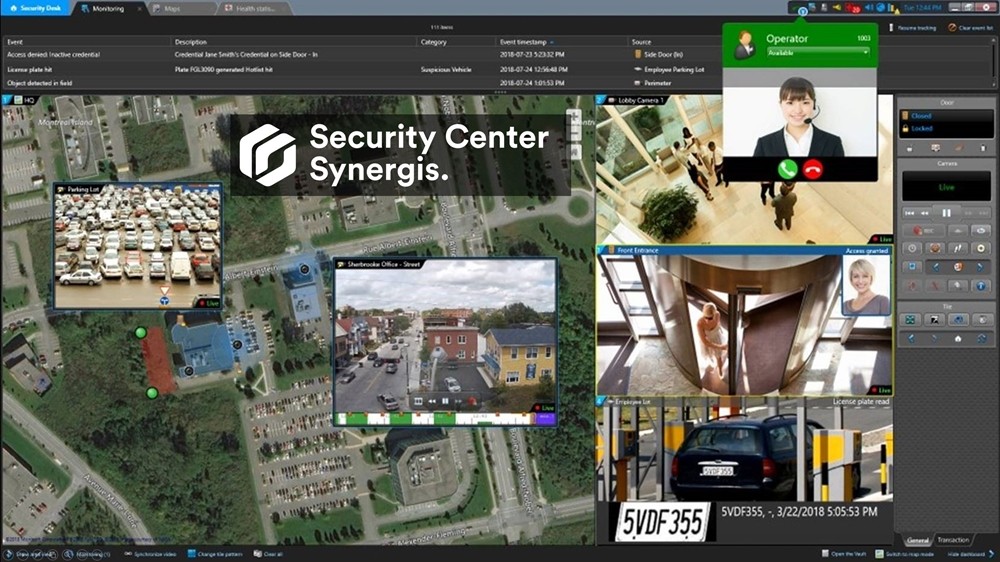Click the Employee Parking Lot source cell

670,70
